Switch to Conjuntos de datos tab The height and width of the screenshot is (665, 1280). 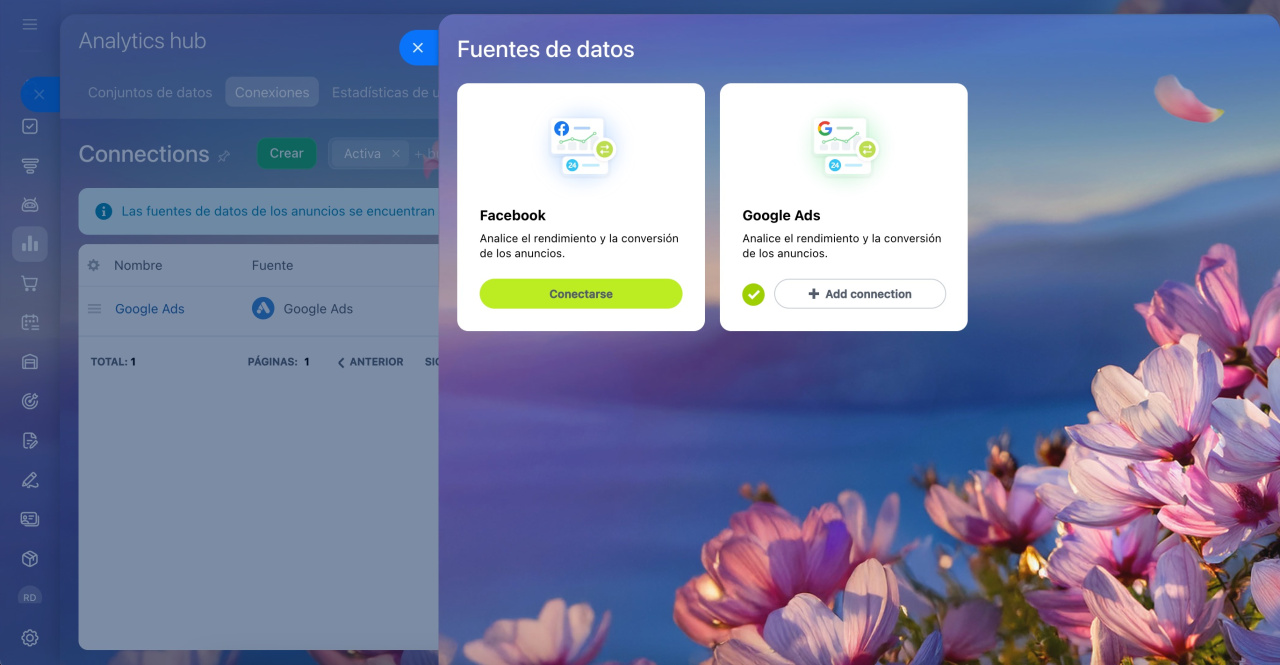coord(150,92)
